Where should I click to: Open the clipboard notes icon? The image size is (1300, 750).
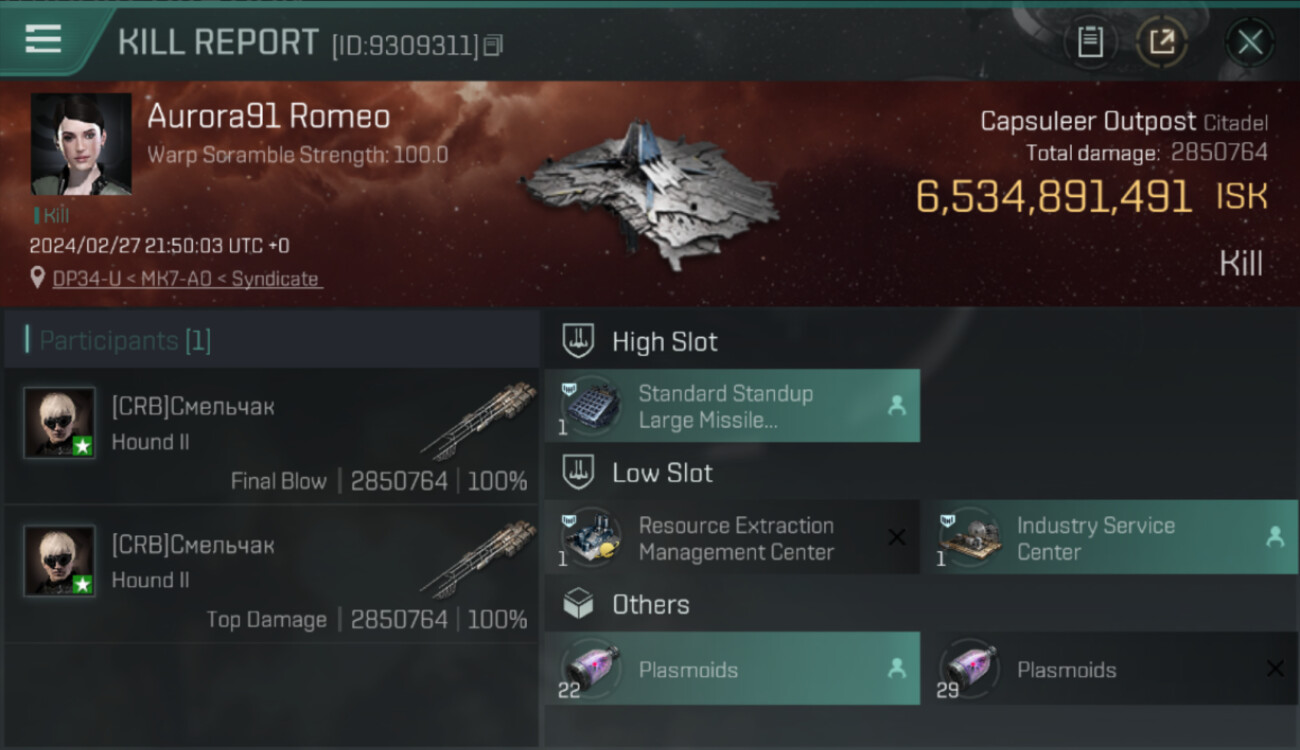pos(1089,42)
